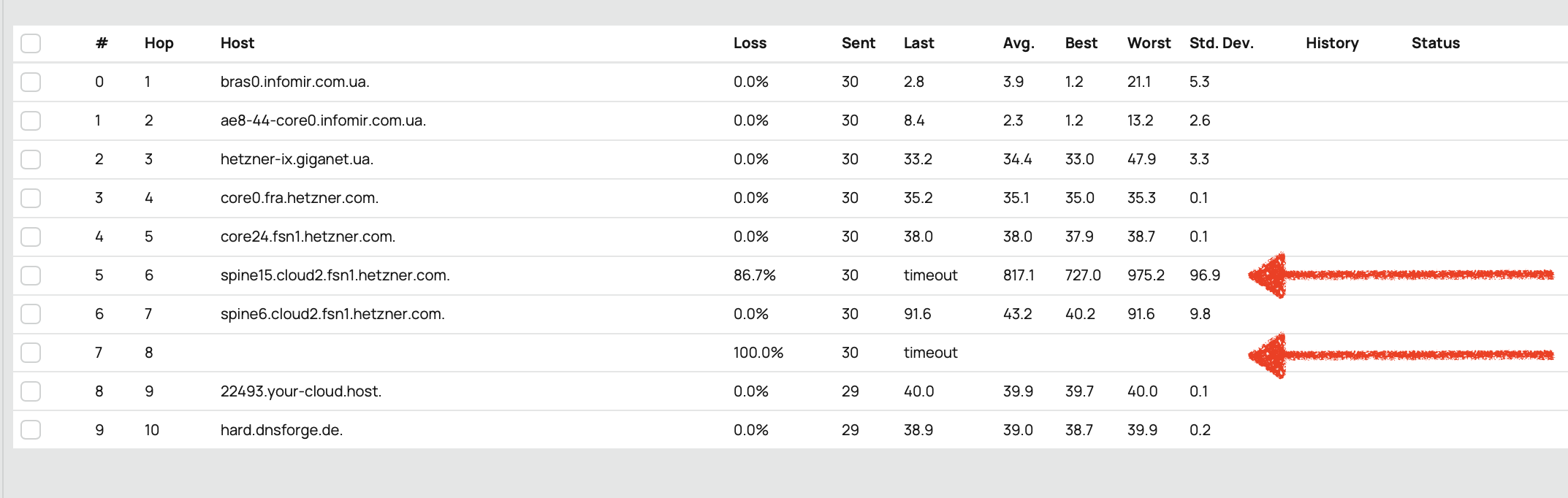Check the box for the 100.0% loss row
This screenshot has width=1568, height=498.
click(x=31, y=353)
